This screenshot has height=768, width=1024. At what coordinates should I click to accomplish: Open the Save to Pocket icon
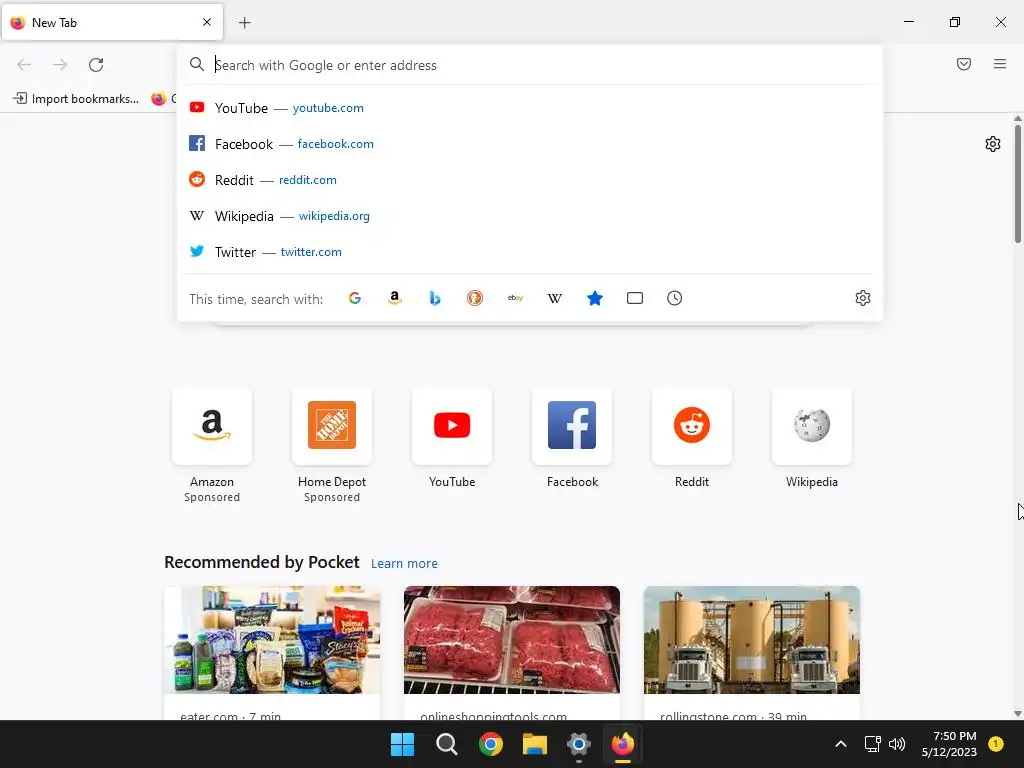(964, 64)
